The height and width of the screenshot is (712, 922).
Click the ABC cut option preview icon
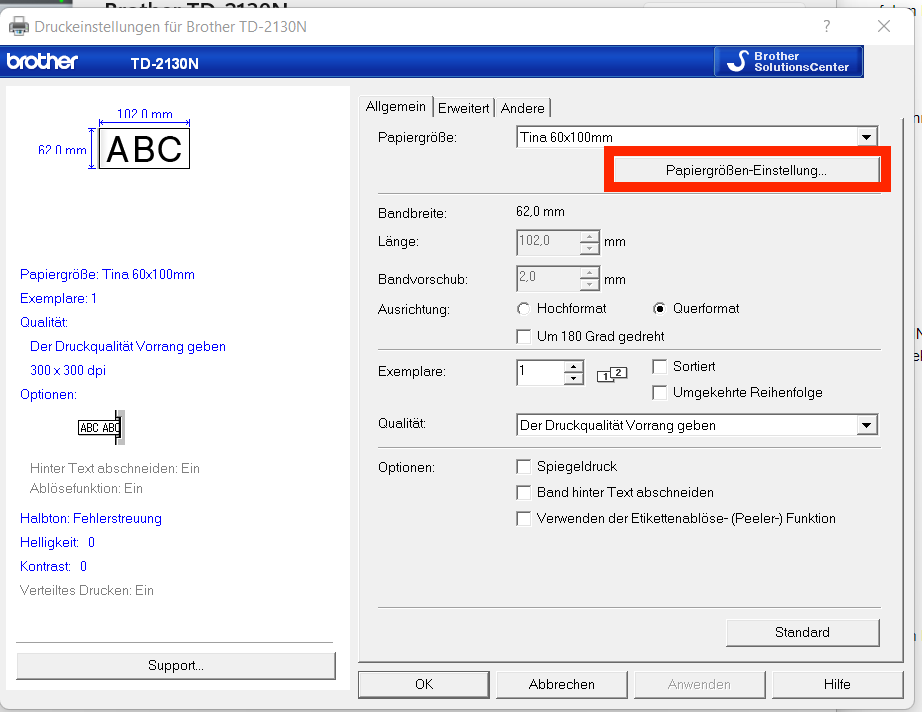pos(101,427)
